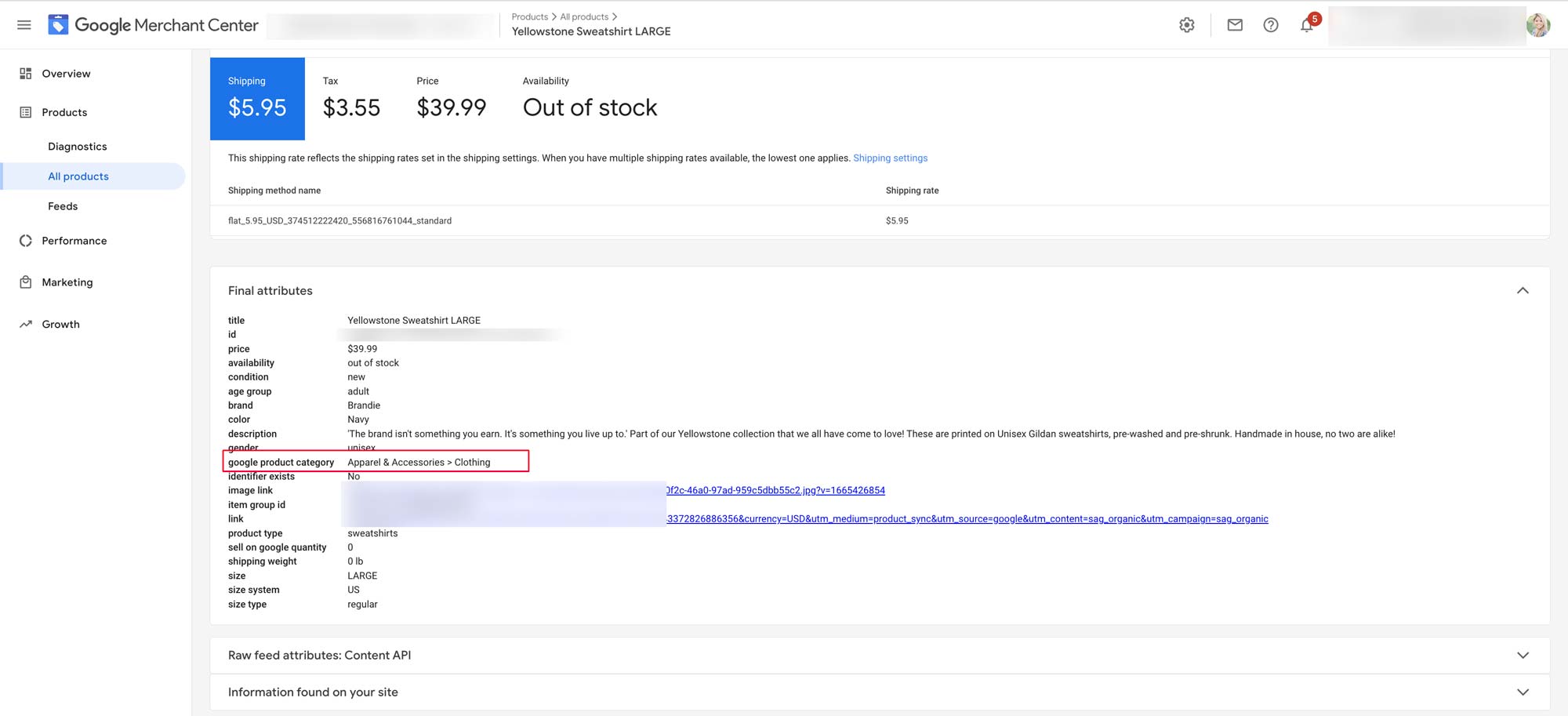This screenshot has height=716, width=1568.
Task: Click the title value Yellowstone Sweatshirt LARGE
Action: [x=414, y=321]
